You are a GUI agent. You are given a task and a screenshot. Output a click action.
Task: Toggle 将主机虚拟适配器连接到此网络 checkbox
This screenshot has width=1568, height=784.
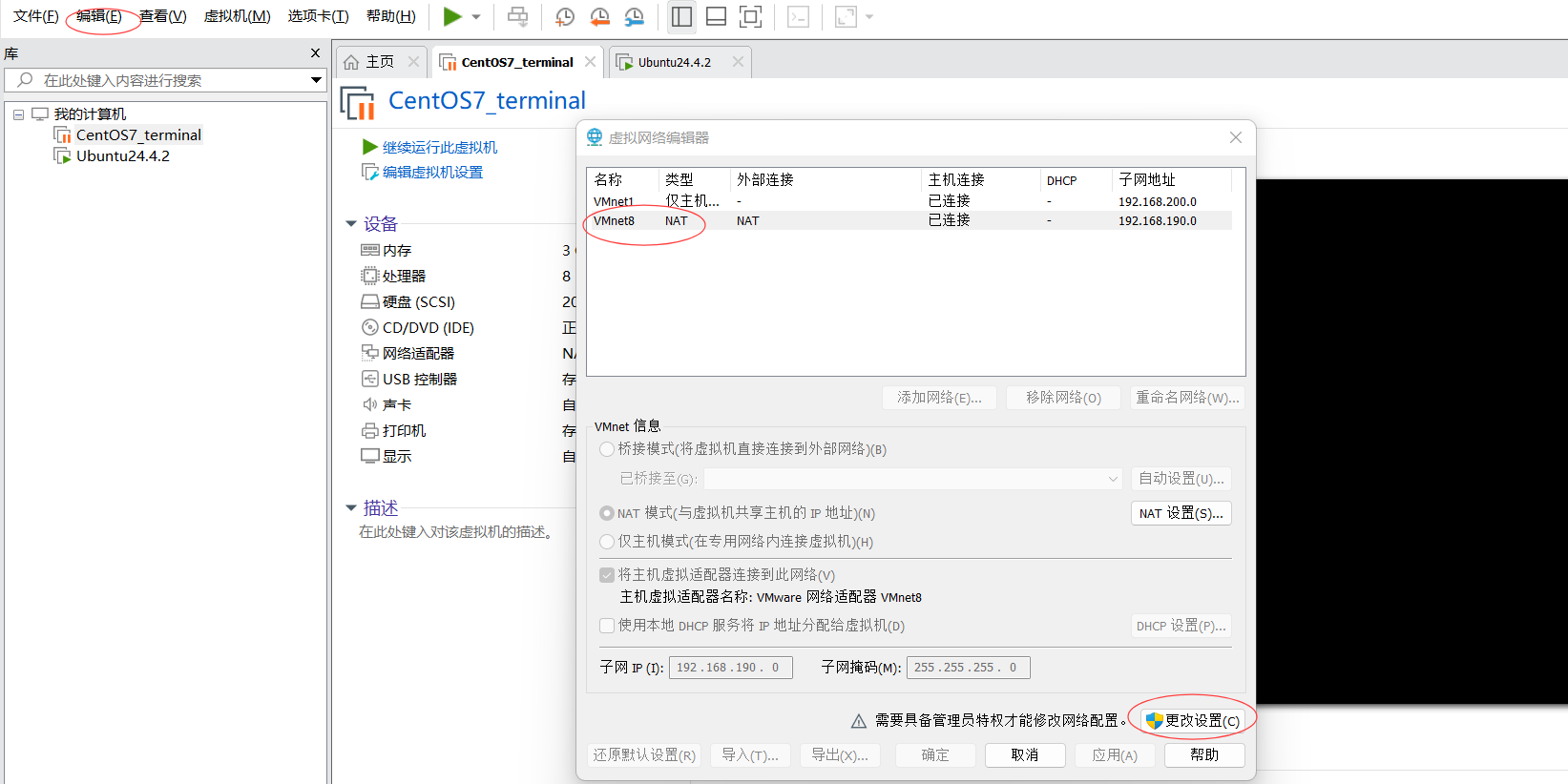[607, 575]
